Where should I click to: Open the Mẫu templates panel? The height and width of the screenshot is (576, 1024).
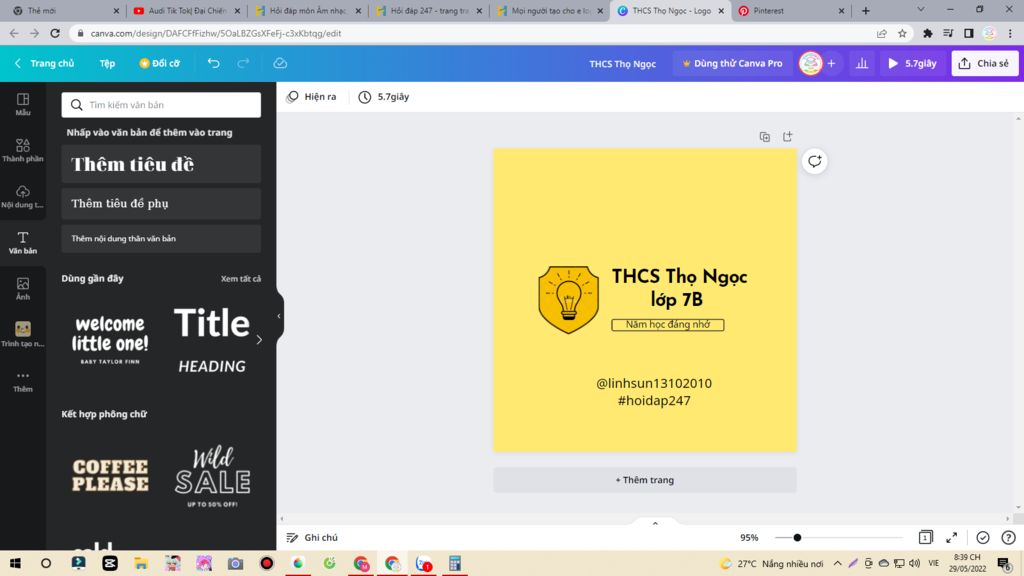[x=23, y=104]
